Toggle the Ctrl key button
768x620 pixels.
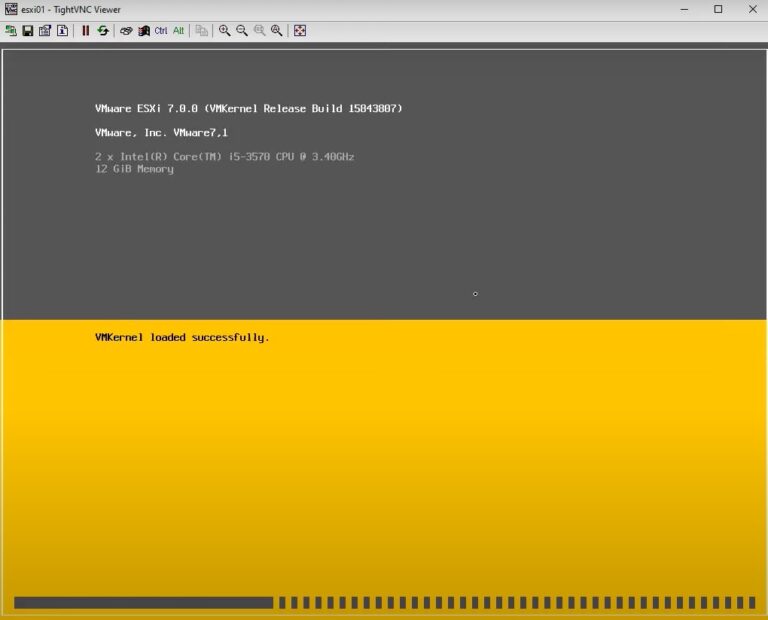pos(161,31)
